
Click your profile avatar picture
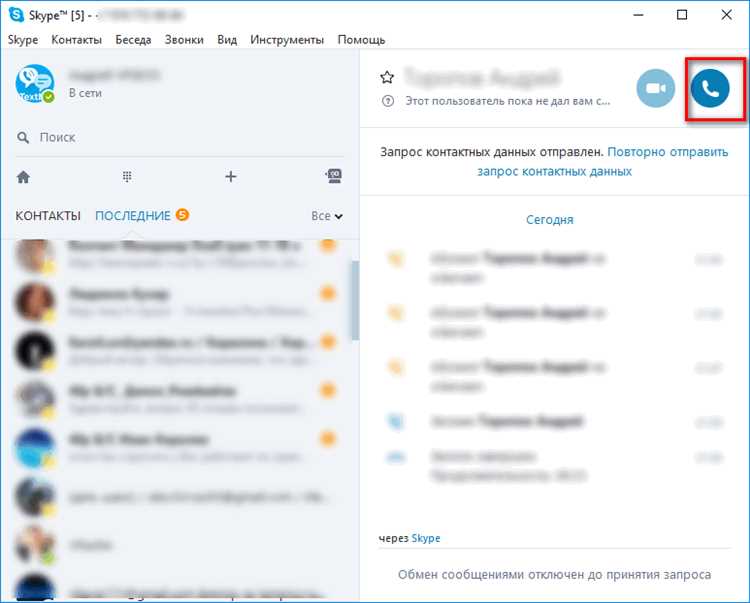[35, 84]
